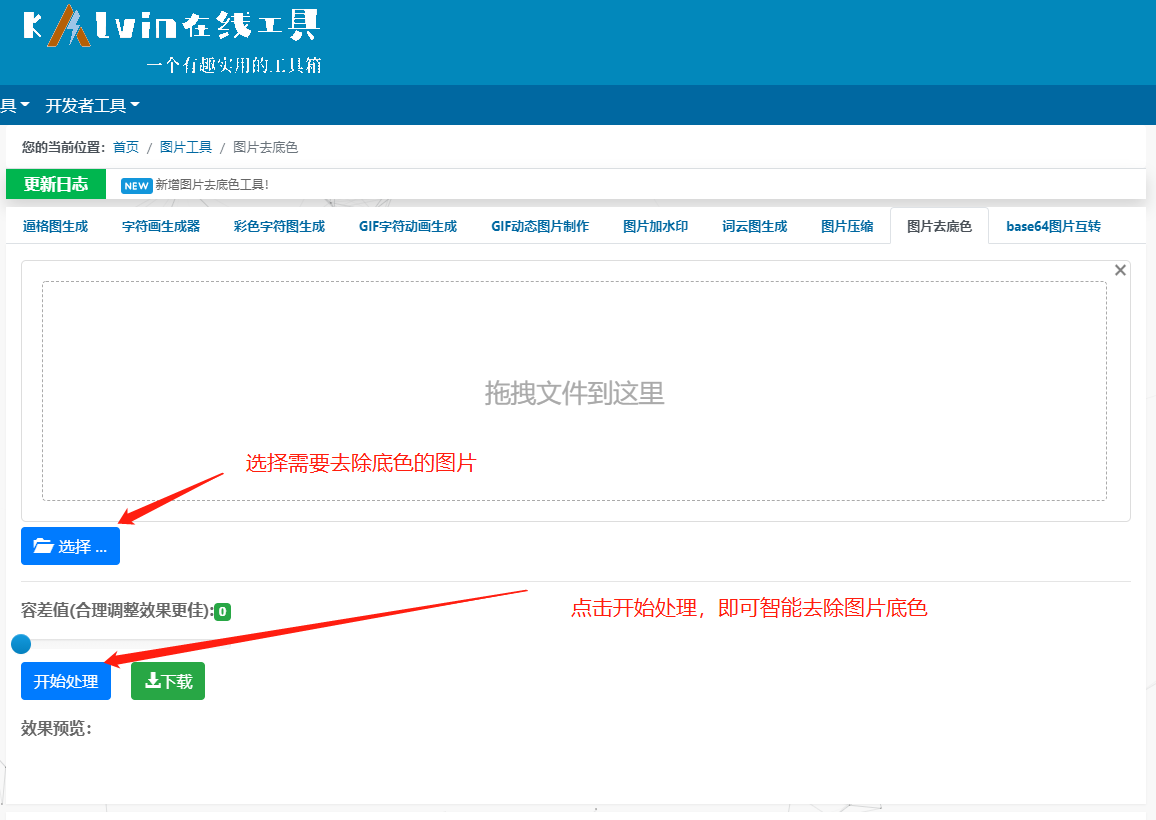Switch to the base64图片互转 tab

tap(1051, 226)
